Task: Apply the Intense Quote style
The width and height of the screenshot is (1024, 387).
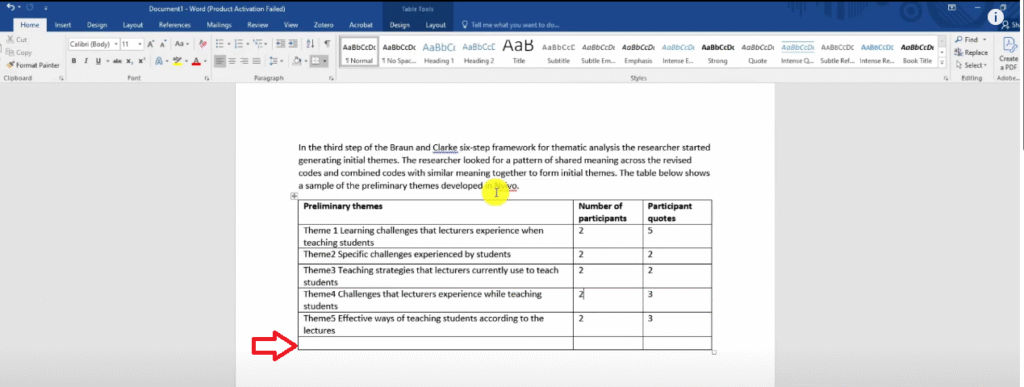Action: (x=797, y=53)
